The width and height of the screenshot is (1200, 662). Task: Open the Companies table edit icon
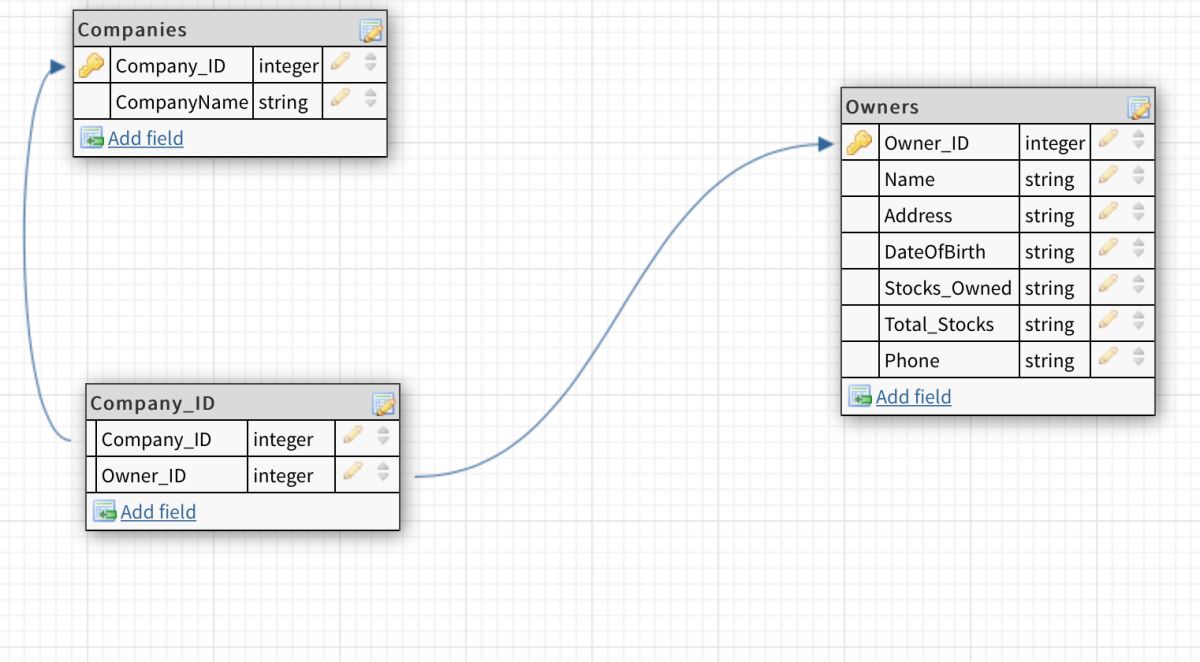click(x=372, y=31)
